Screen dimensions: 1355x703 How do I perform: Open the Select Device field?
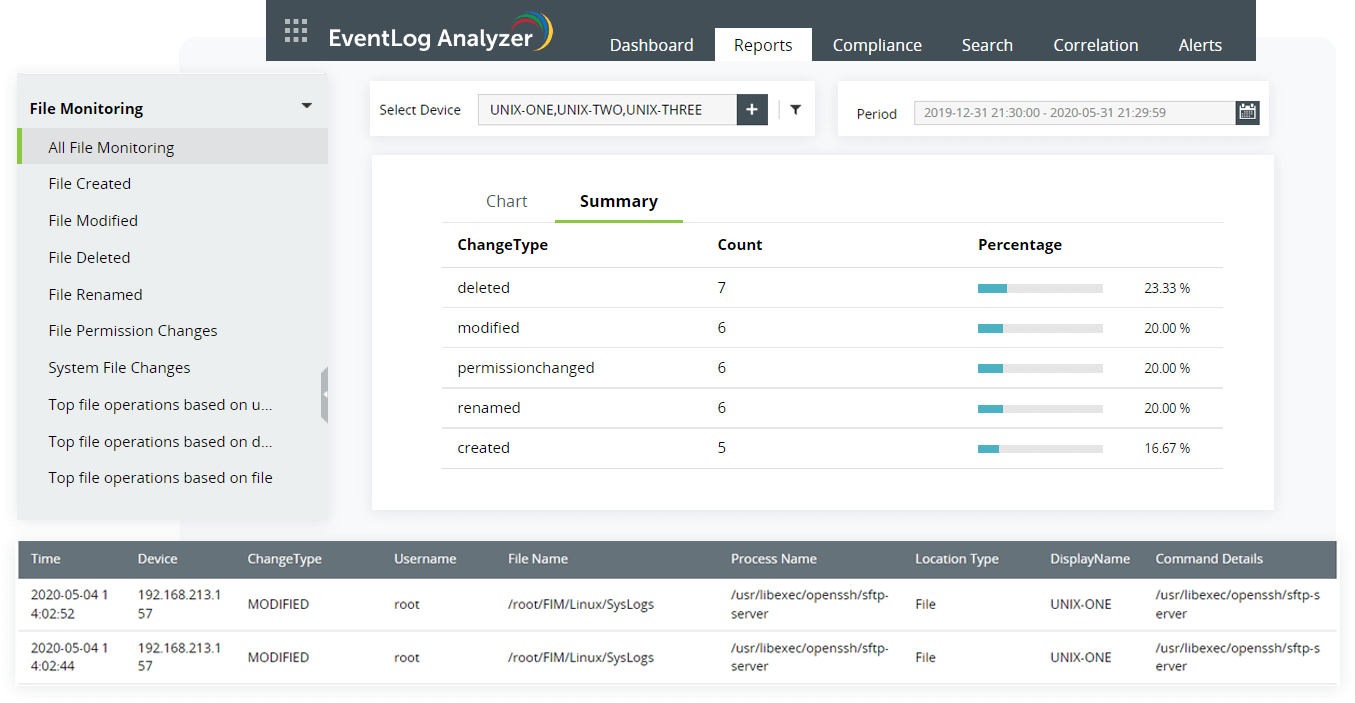(607, 110)
